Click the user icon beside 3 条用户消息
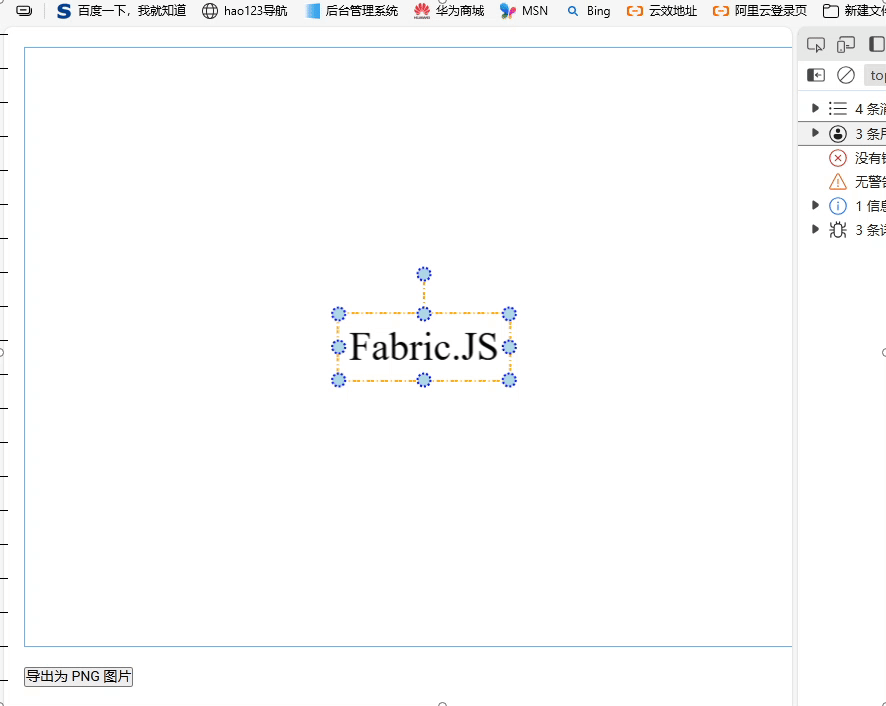The width and height of the screenshot is (886, 706). coord(838,133)
